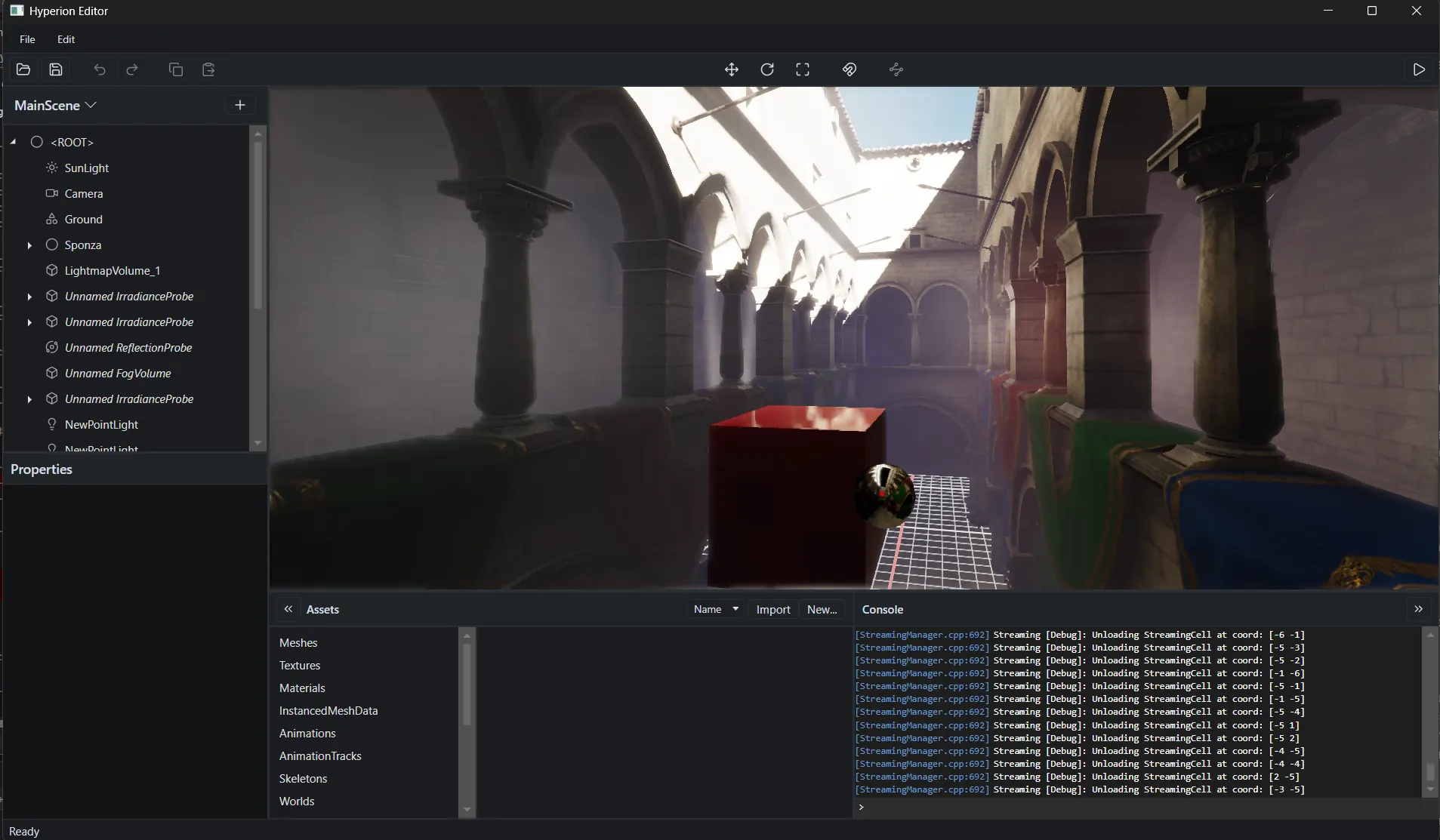
Task: Click the Camera node icon
Action: (x=52, y=193)
